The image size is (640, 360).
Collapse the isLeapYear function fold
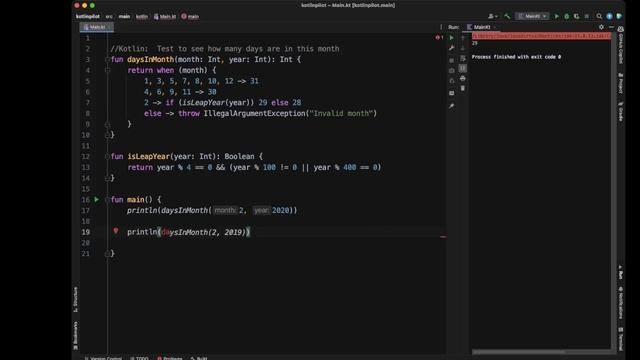(x=108, y=156)
